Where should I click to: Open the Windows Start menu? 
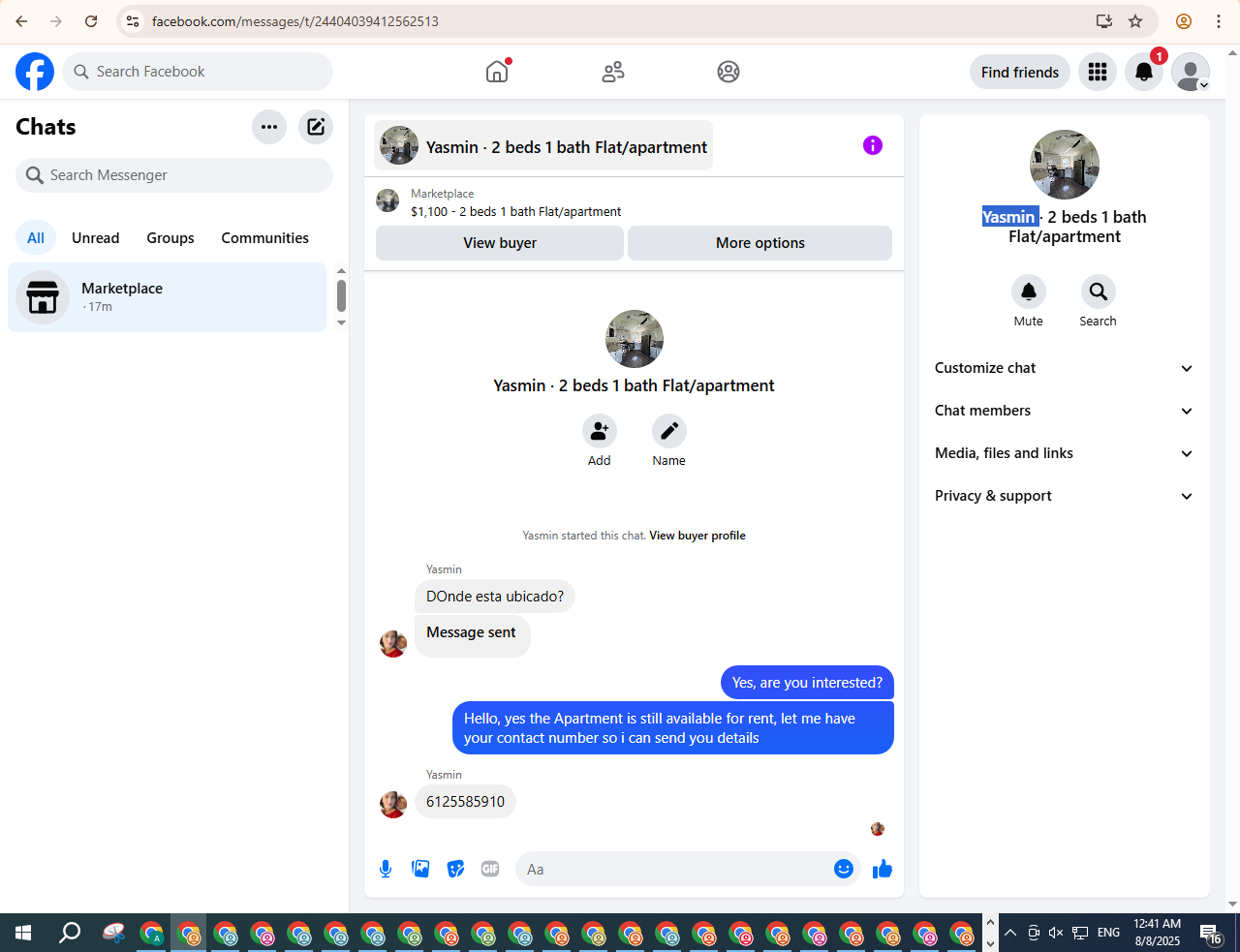23,933
